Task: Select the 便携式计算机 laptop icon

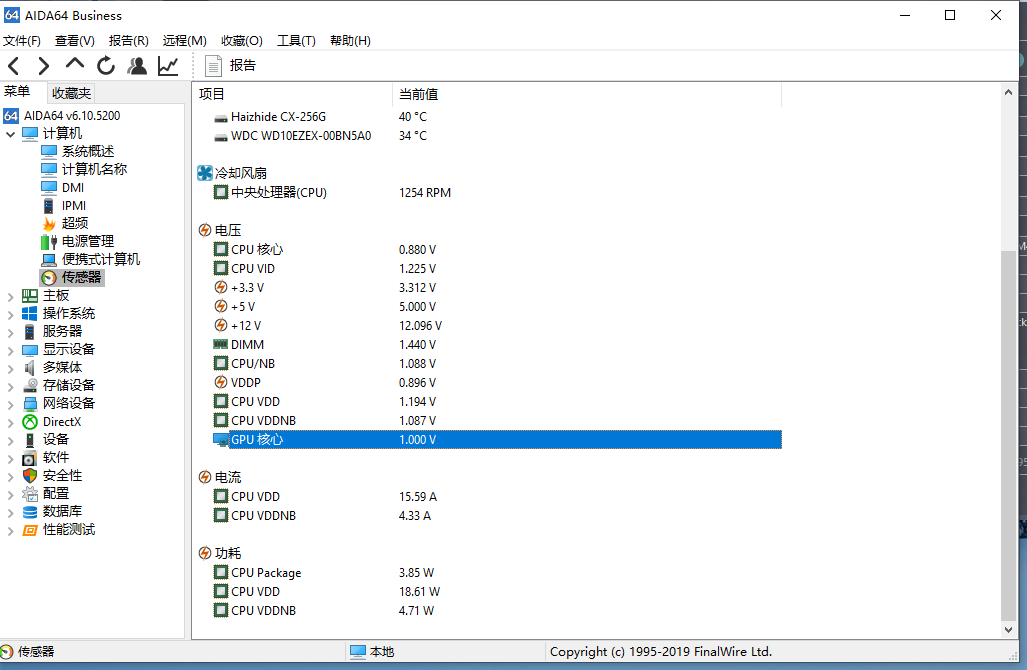Action: [x=48, y=259]
